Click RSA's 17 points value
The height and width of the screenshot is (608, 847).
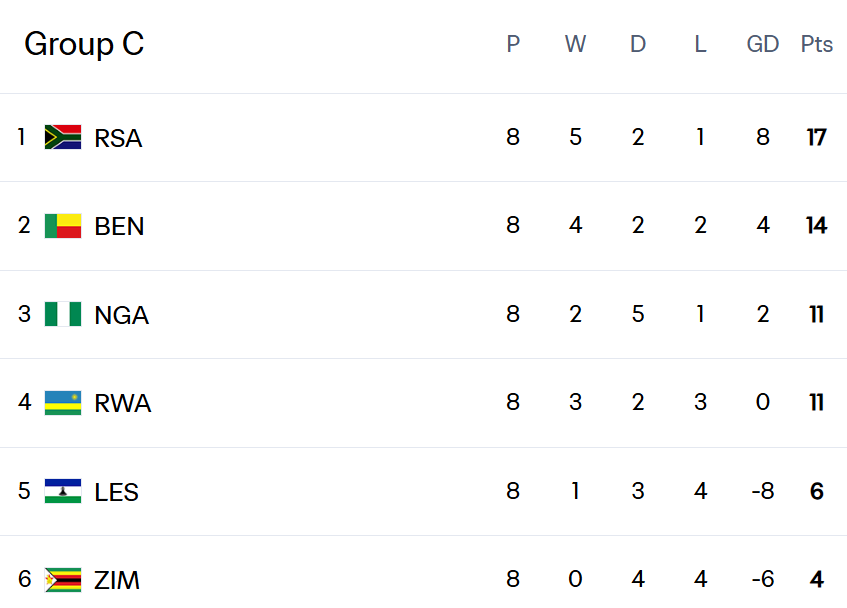816,137
